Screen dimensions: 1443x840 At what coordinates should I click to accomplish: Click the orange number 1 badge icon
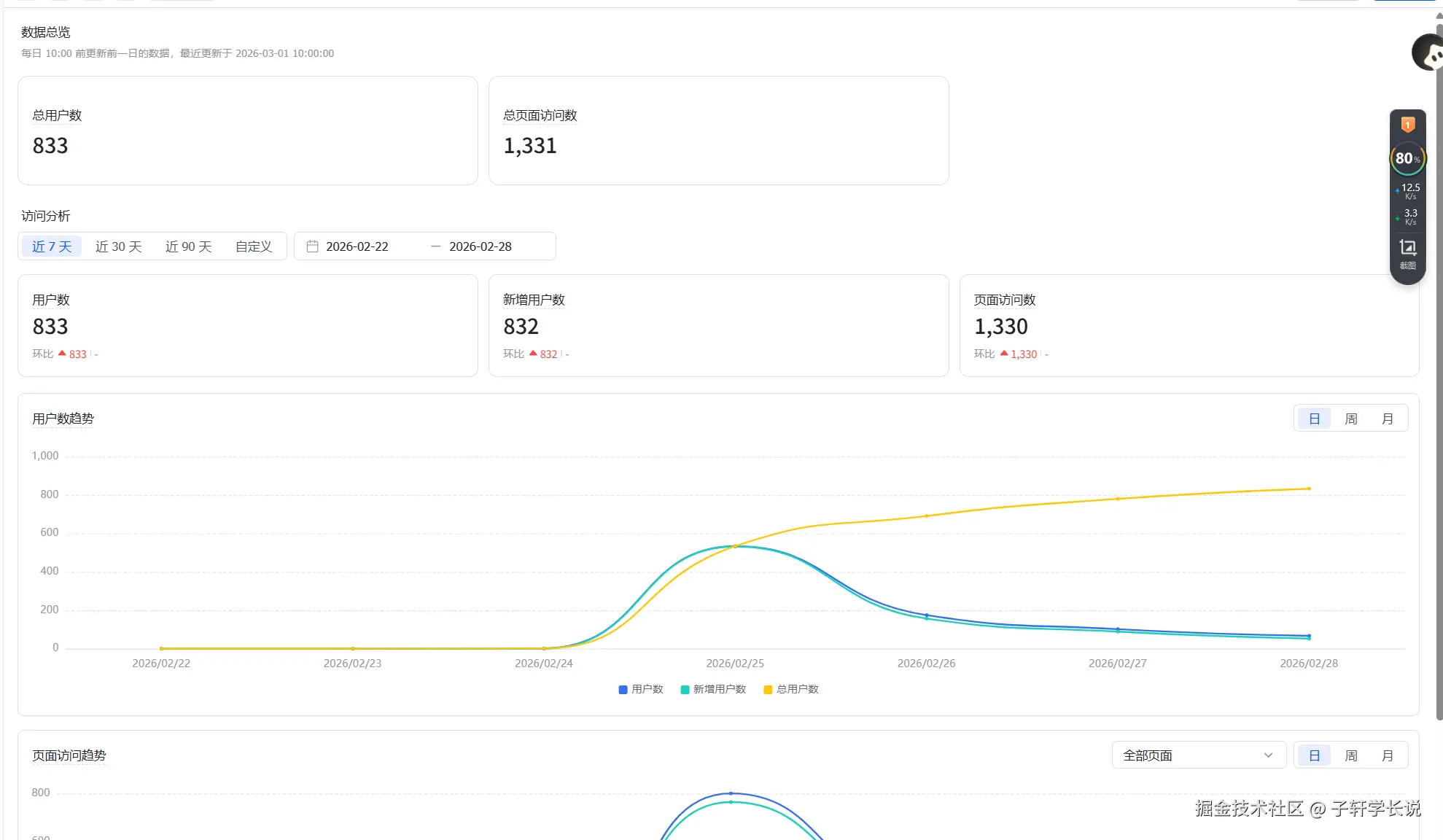(x=1407, y=125)
